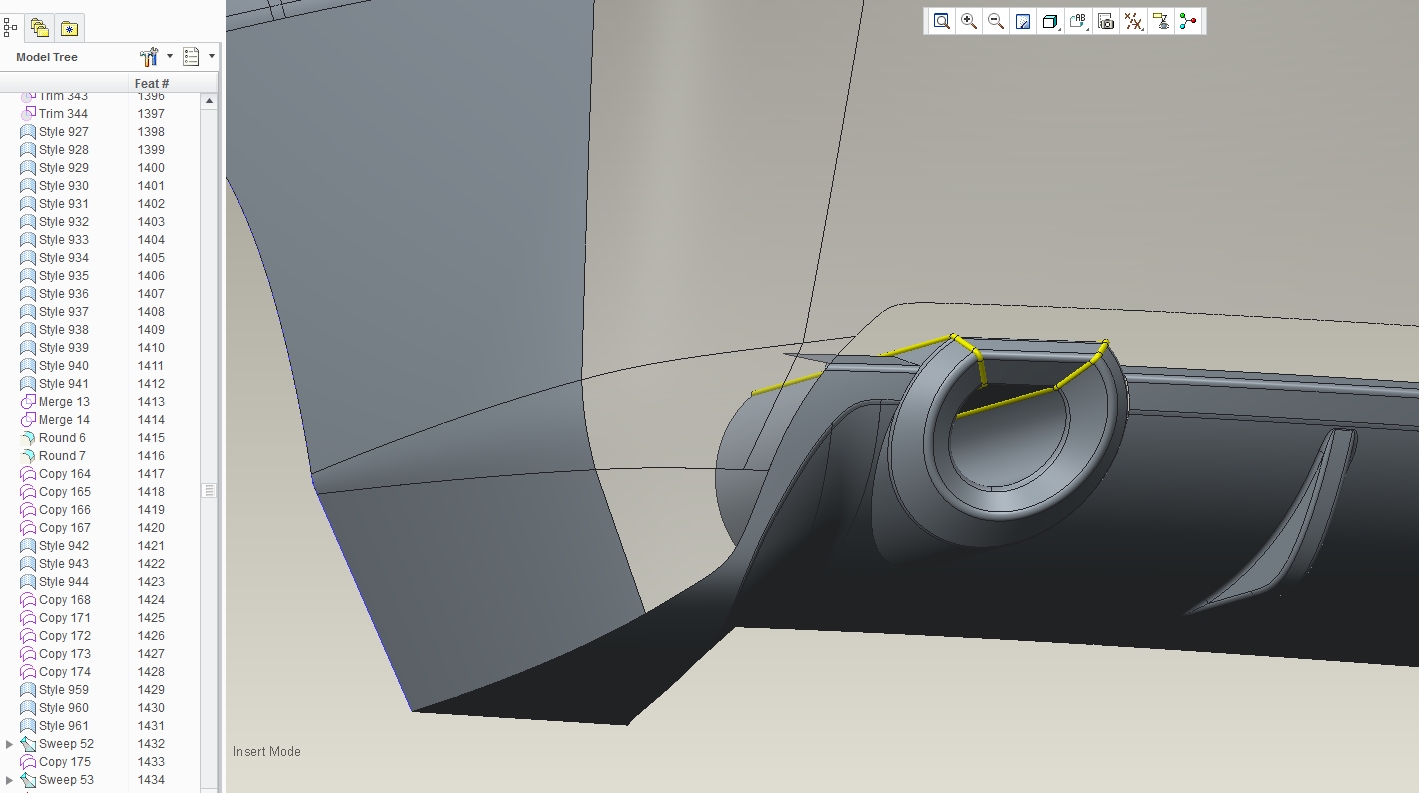
Task: Expand the Sweep 52 feature
Action: point(10,744)
